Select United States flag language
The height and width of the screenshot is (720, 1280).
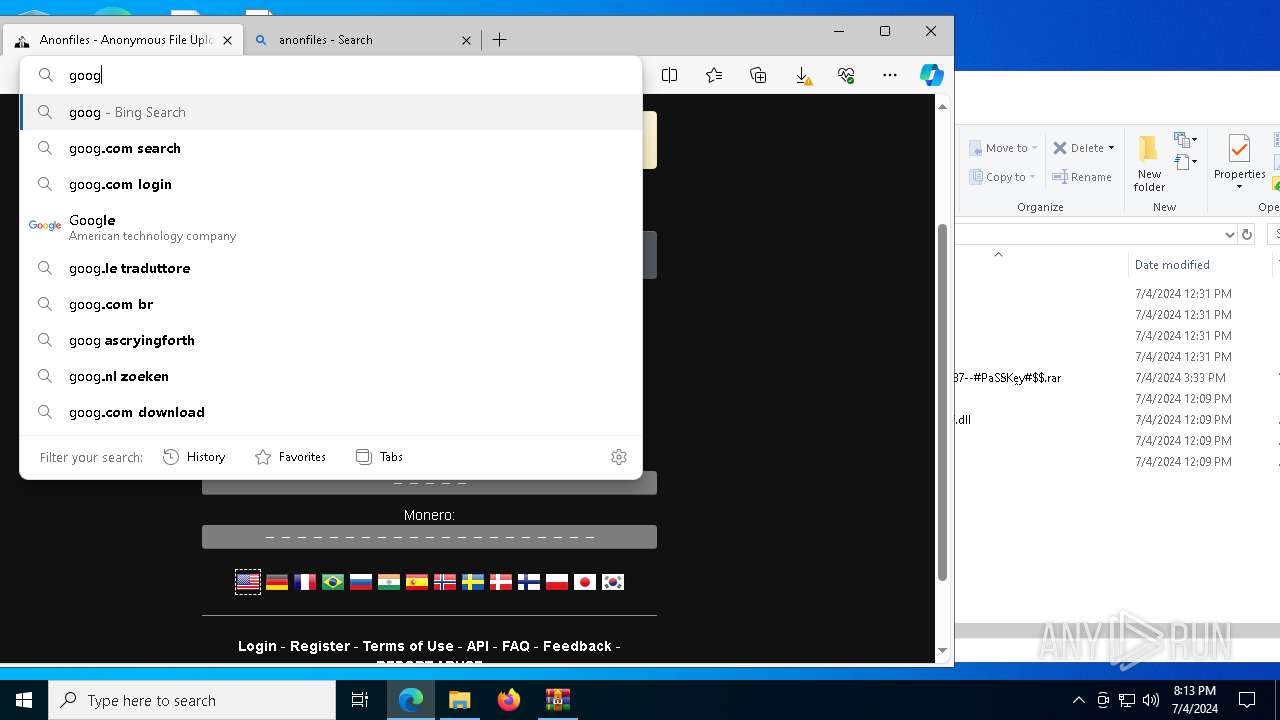point(248,582)
